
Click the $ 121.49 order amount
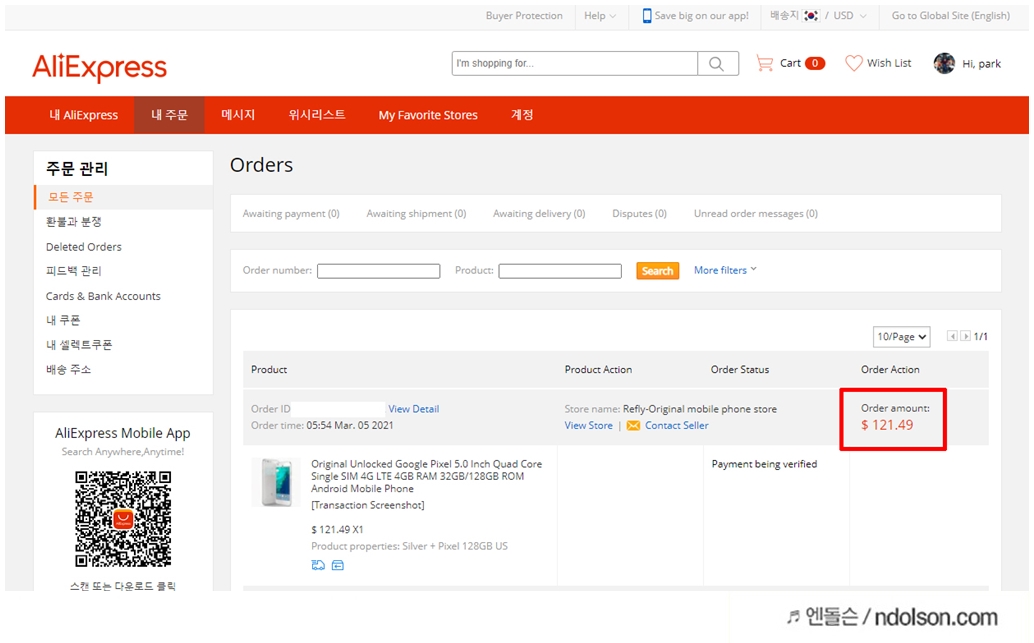(887, 425)
